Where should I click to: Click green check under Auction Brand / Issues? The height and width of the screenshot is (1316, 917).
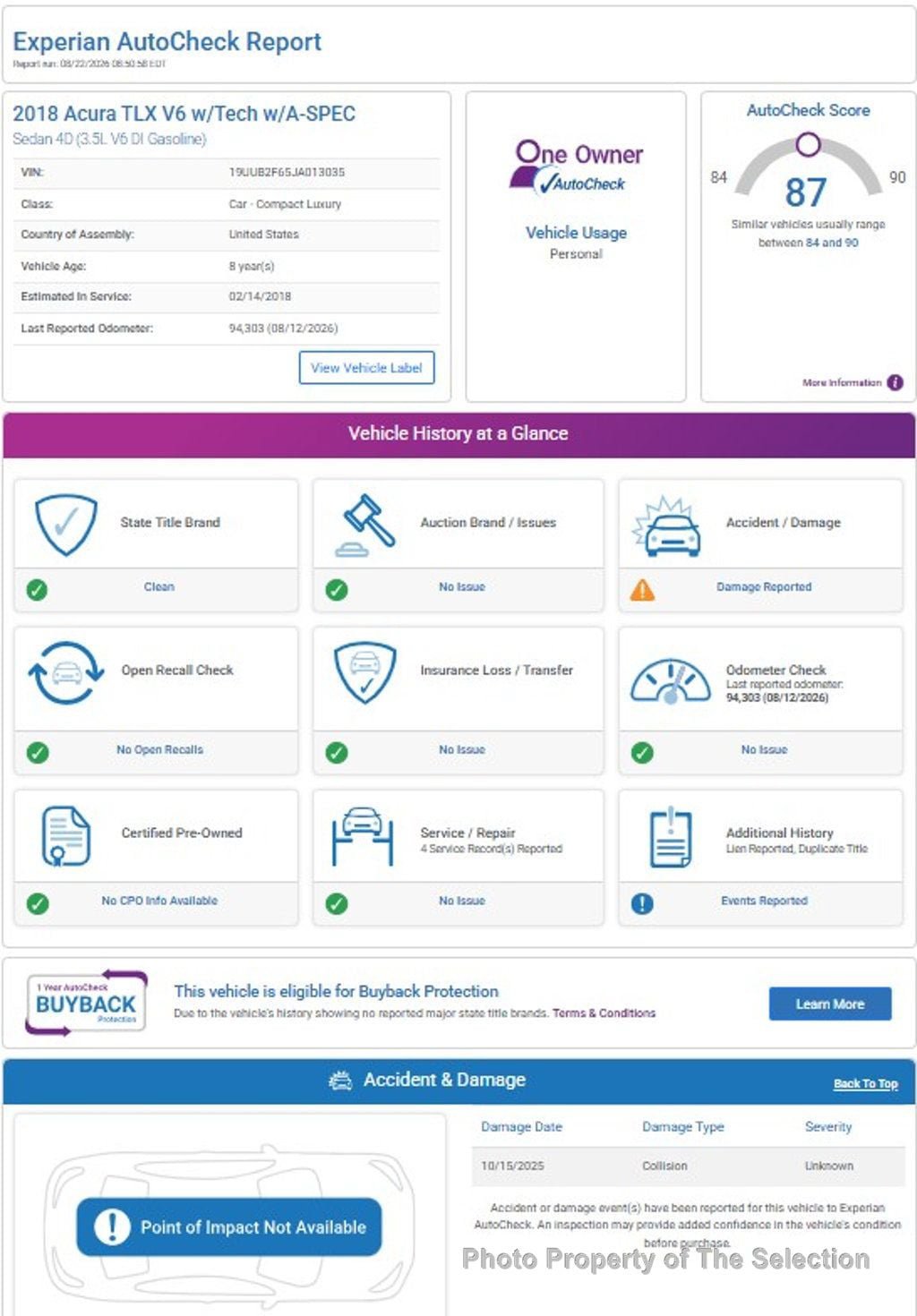tap(337, 590)
